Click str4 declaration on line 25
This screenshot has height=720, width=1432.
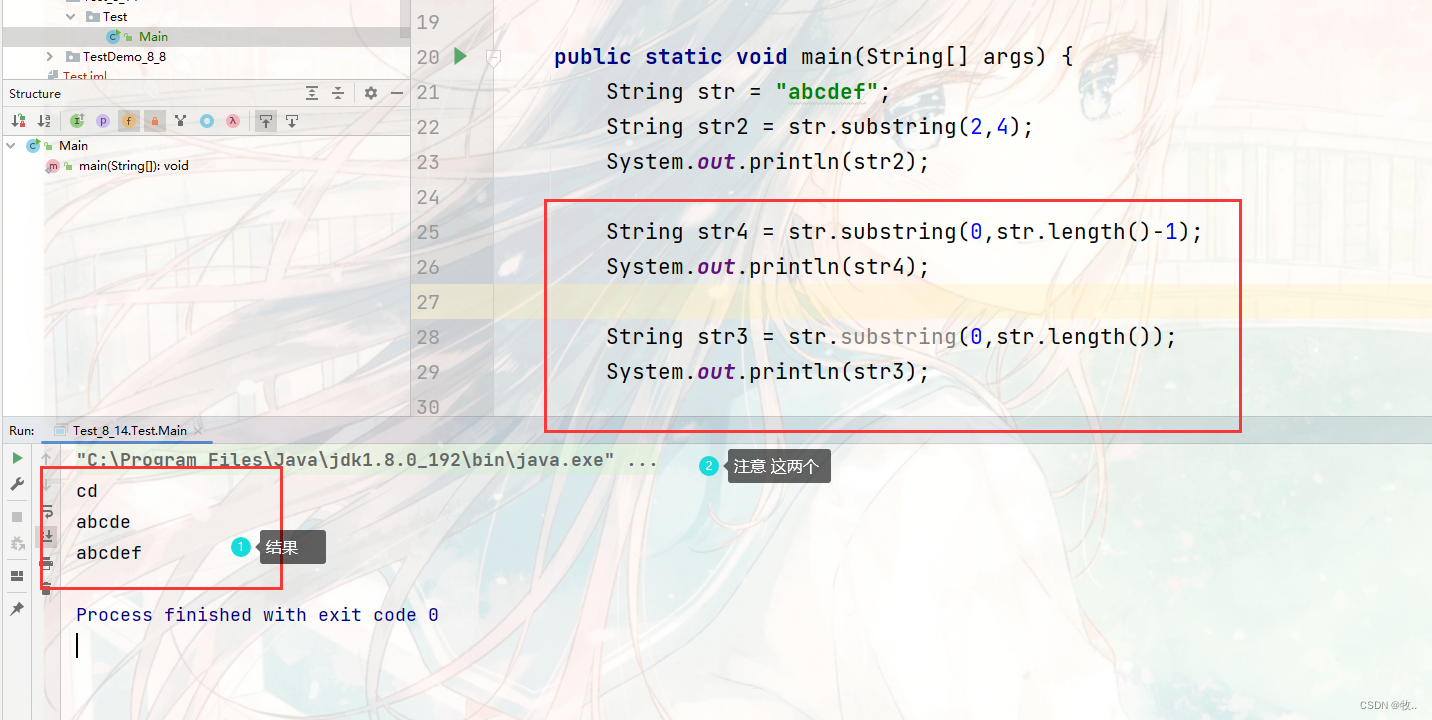[904, 232]
